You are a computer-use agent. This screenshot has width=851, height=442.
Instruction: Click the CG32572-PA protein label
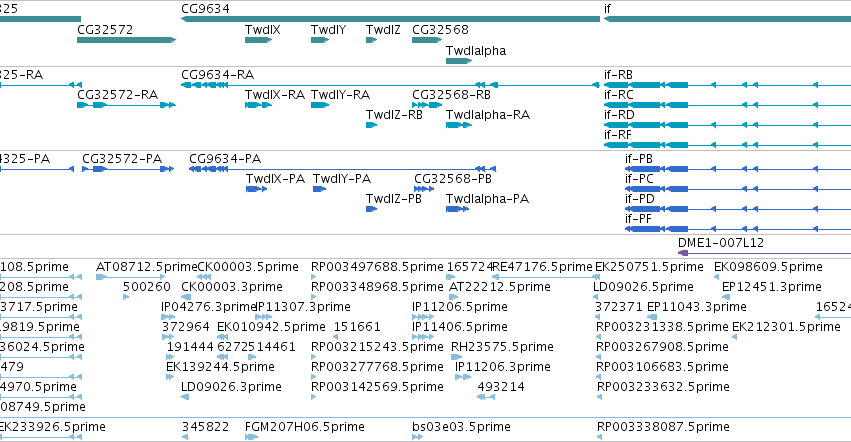click(x=122, y=159)
